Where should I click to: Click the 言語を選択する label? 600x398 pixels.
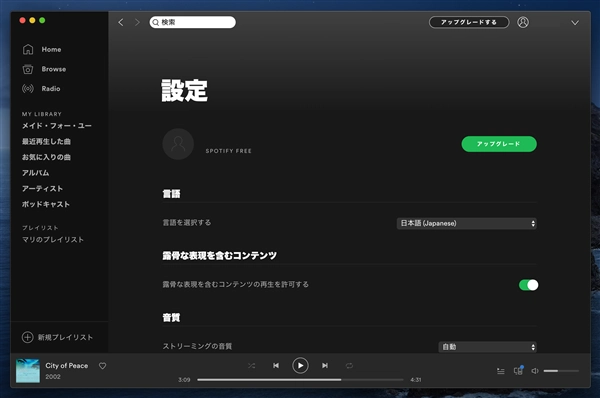tap(187, 223)
